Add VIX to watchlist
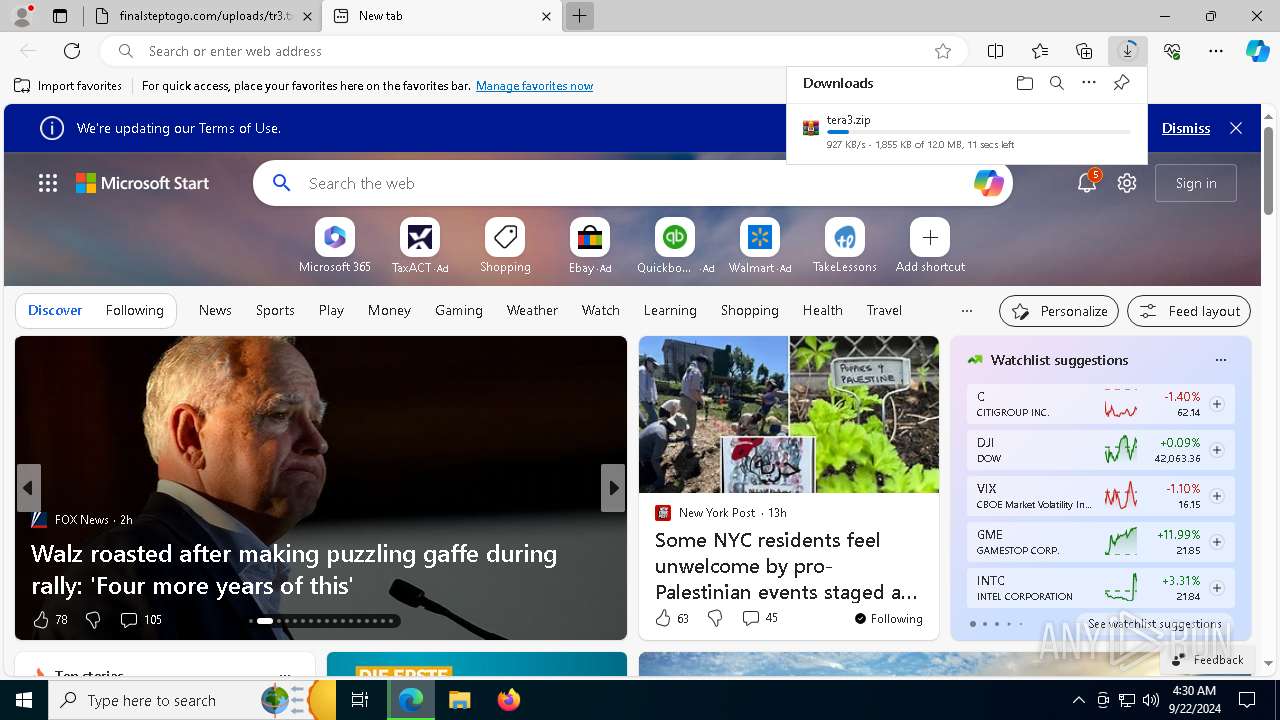Image resolution: width=1280 pixels, height=720 pixels. [1217, 496]
